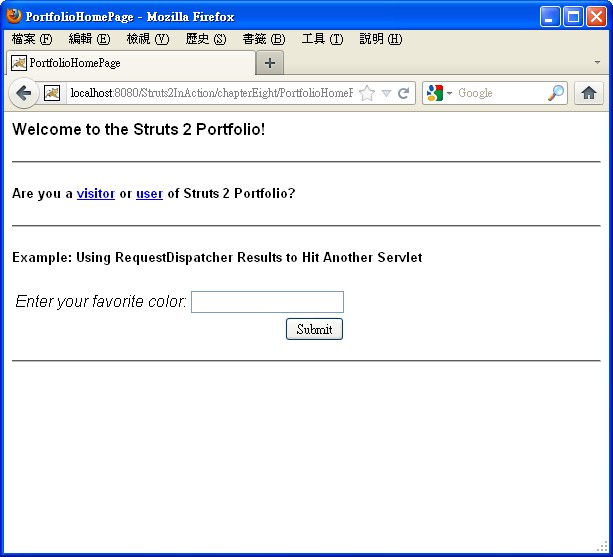Viewport: 613px width, 557px height.
Task: Click the localhost URL address bar
Action: coord(211,93)
